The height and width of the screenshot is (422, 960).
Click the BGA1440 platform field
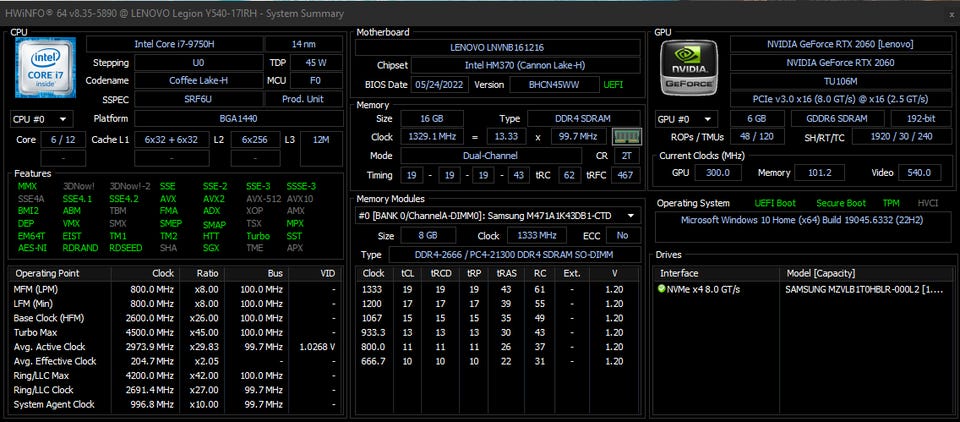[239, 118]
